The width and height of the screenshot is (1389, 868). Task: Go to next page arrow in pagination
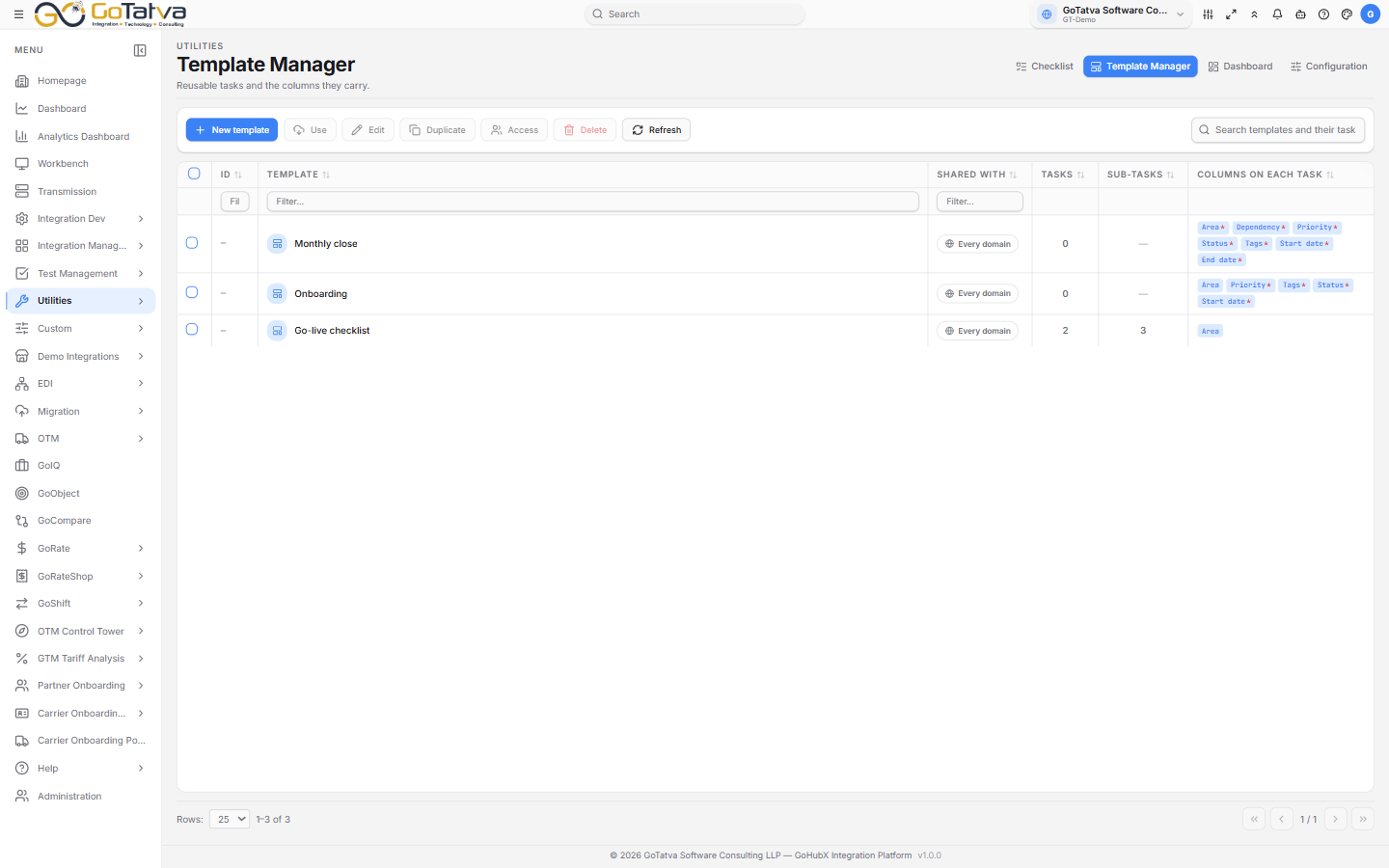point(1336,819)
